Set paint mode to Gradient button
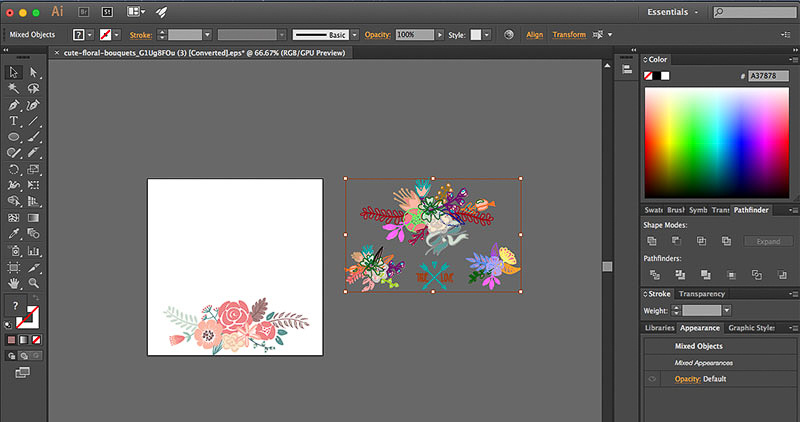 (23, 340)
